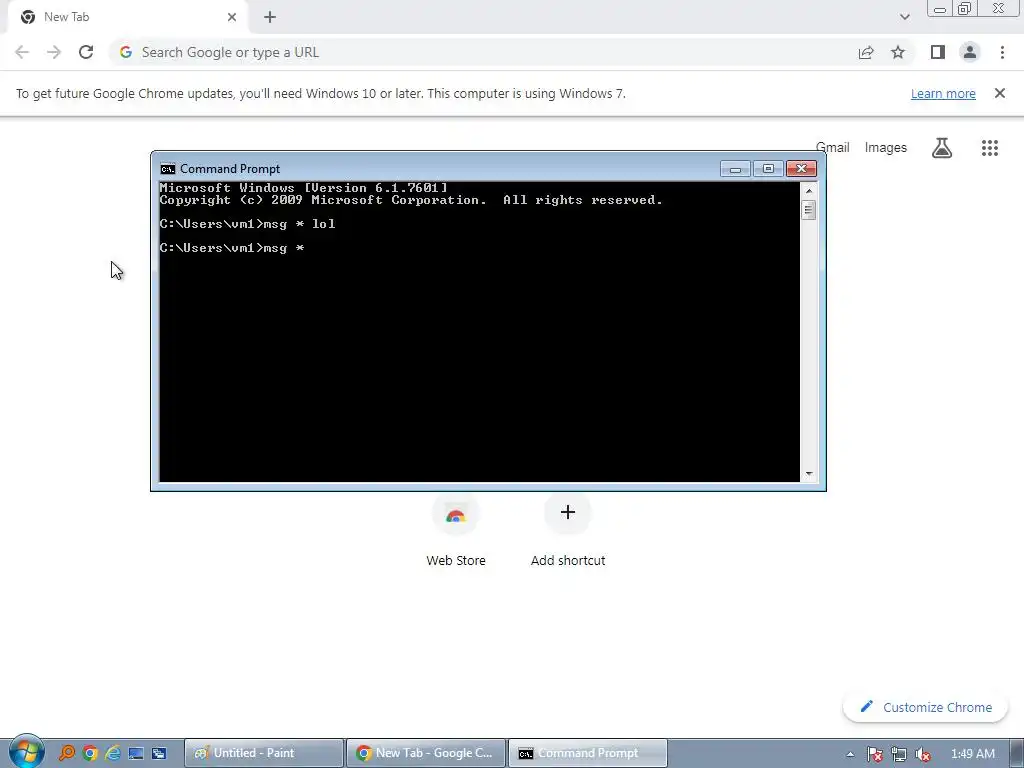This screenshot has height=768, width=1024.
Task: Share this page icon in address bar
Action: pos(866,52)
